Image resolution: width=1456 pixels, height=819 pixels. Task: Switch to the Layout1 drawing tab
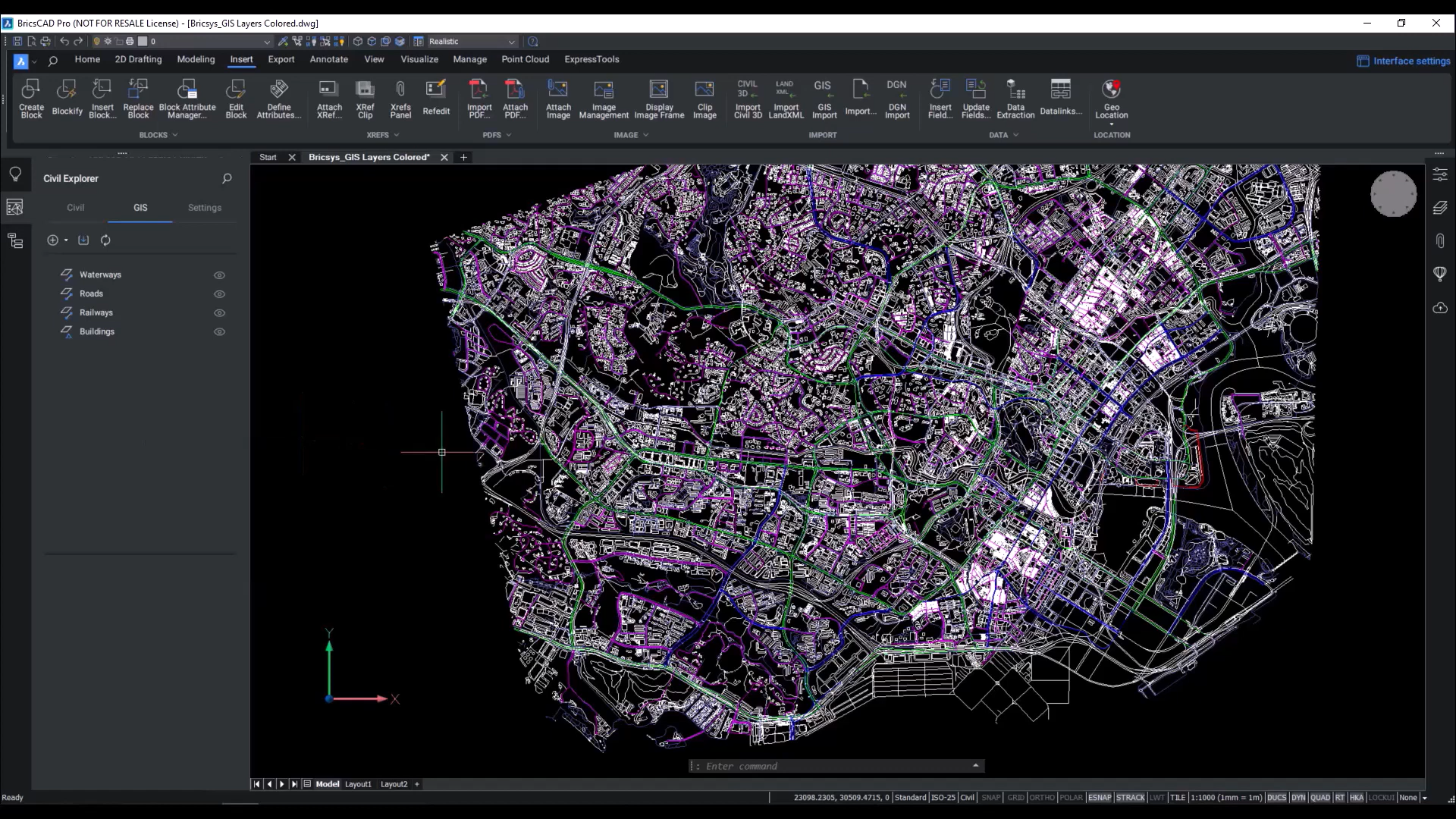tap(358, 784)
